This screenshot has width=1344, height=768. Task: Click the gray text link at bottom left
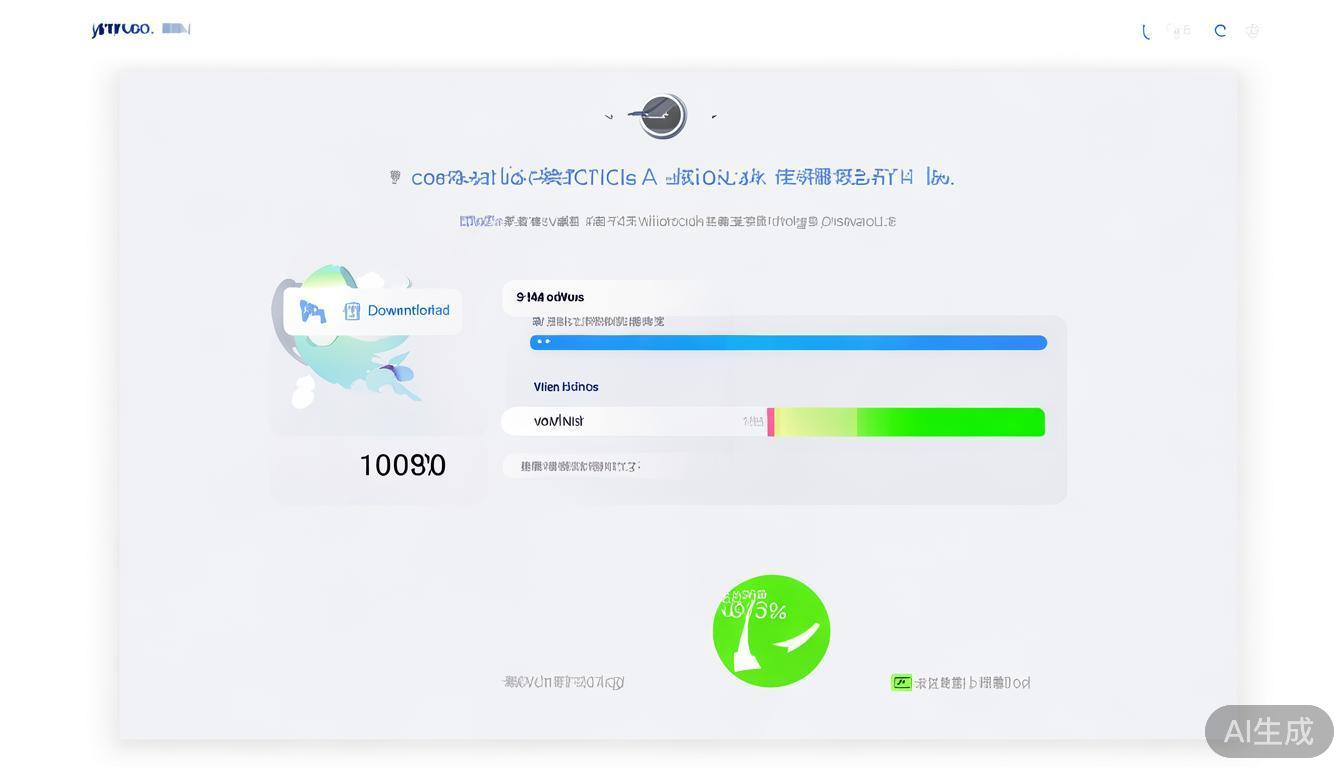tap(564, 682)
